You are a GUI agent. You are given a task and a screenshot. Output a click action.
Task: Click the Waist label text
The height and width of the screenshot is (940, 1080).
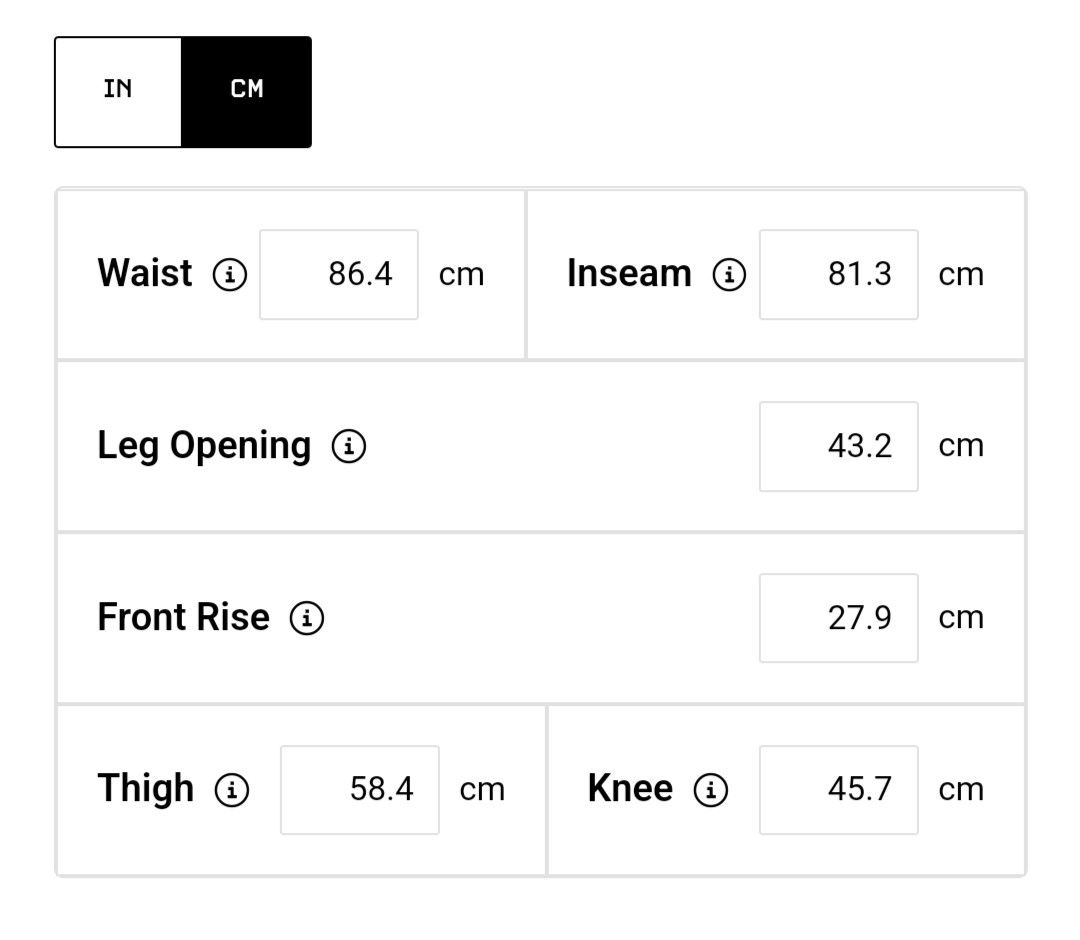[x=145, y=273]
